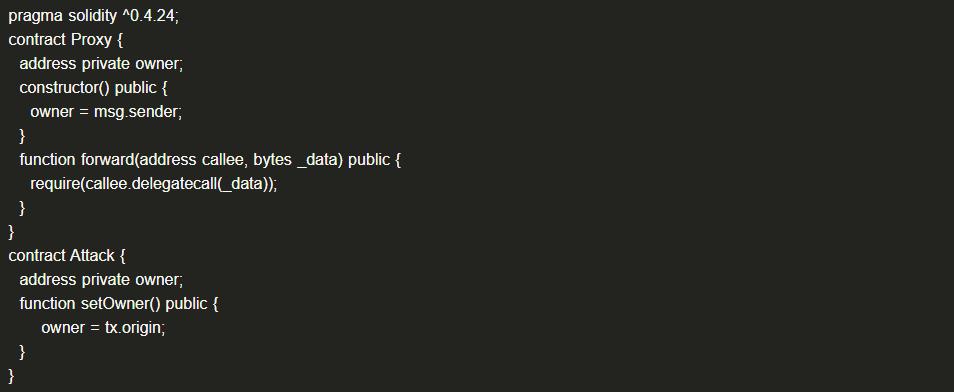Click the pragma solidity version line
Image resolution: width=954 pixels, height=392 pixels.
(x=94, y=16)
